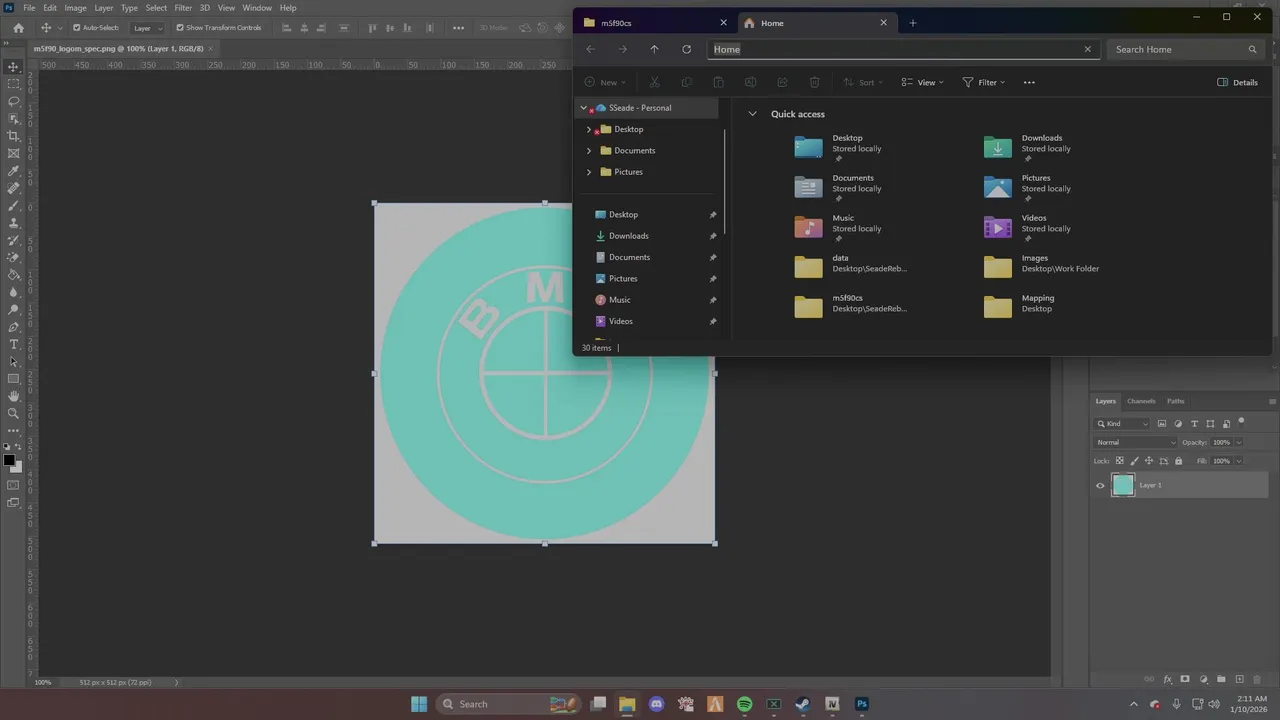
Task: Toggle lock all padlock icon
Action: coord(1178,461)
